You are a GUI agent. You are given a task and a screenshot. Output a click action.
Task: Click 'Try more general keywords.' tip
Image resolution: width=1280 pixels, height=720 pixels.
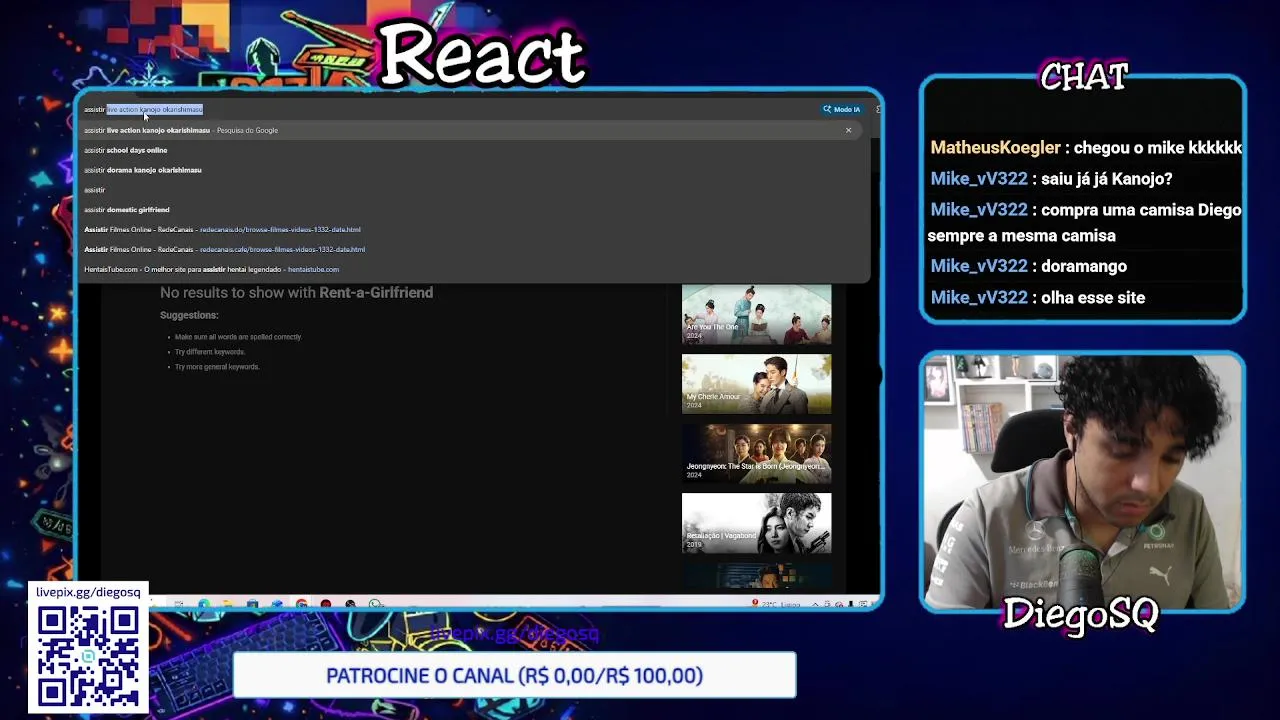[217, 367]
